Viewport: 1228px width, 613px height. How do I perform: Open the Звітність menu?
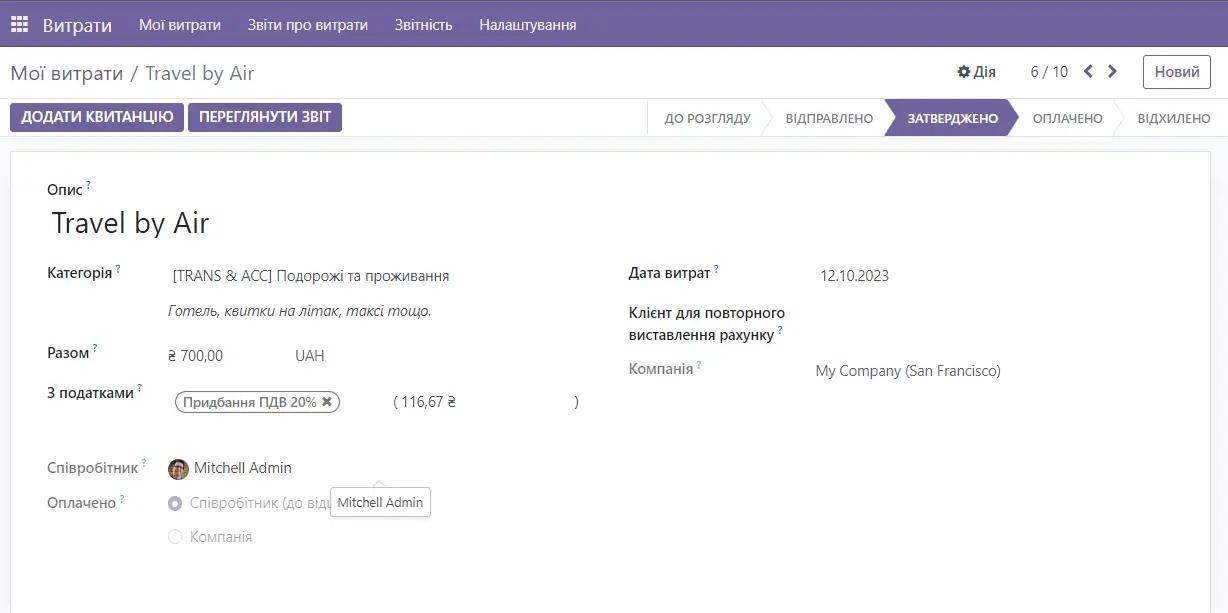point(423,24)
